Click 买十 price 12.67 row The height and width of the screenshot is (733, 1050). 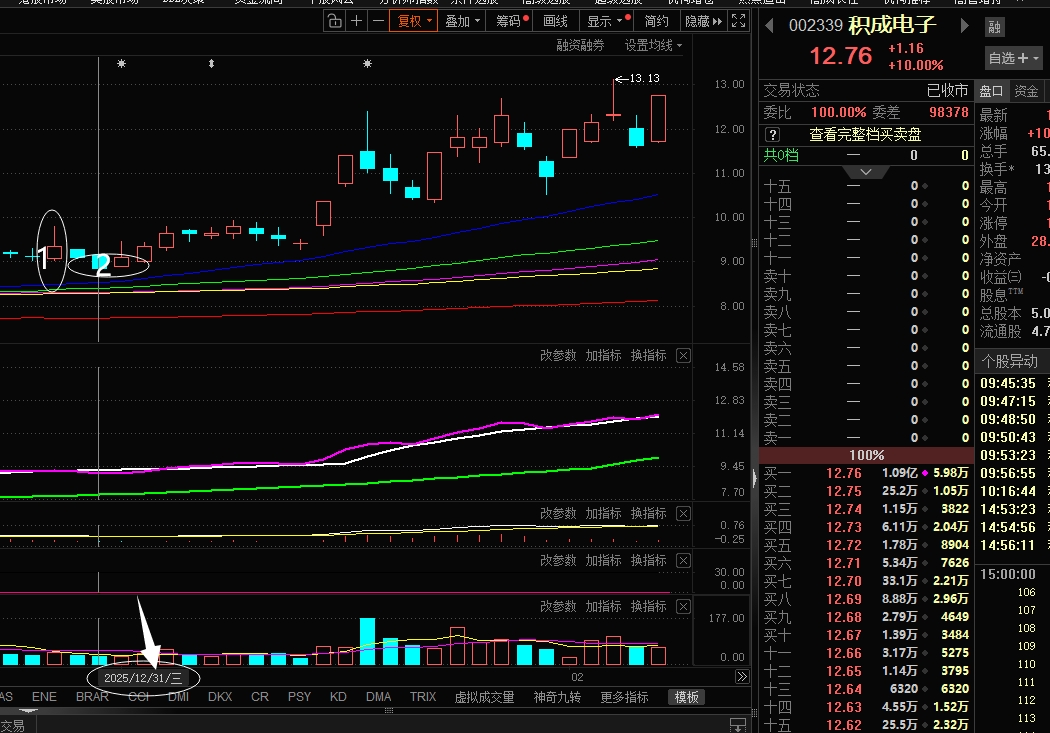pyautogui.click(x=867, y=635)
